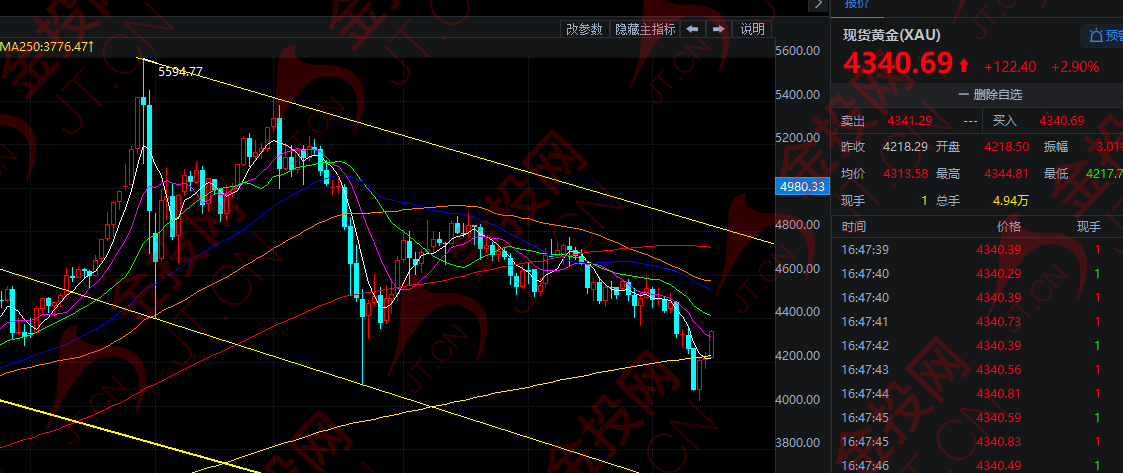Hide the main indicator (隐藏主指标)
This screenshot has height=473, width=1123.
coord(645,29)
